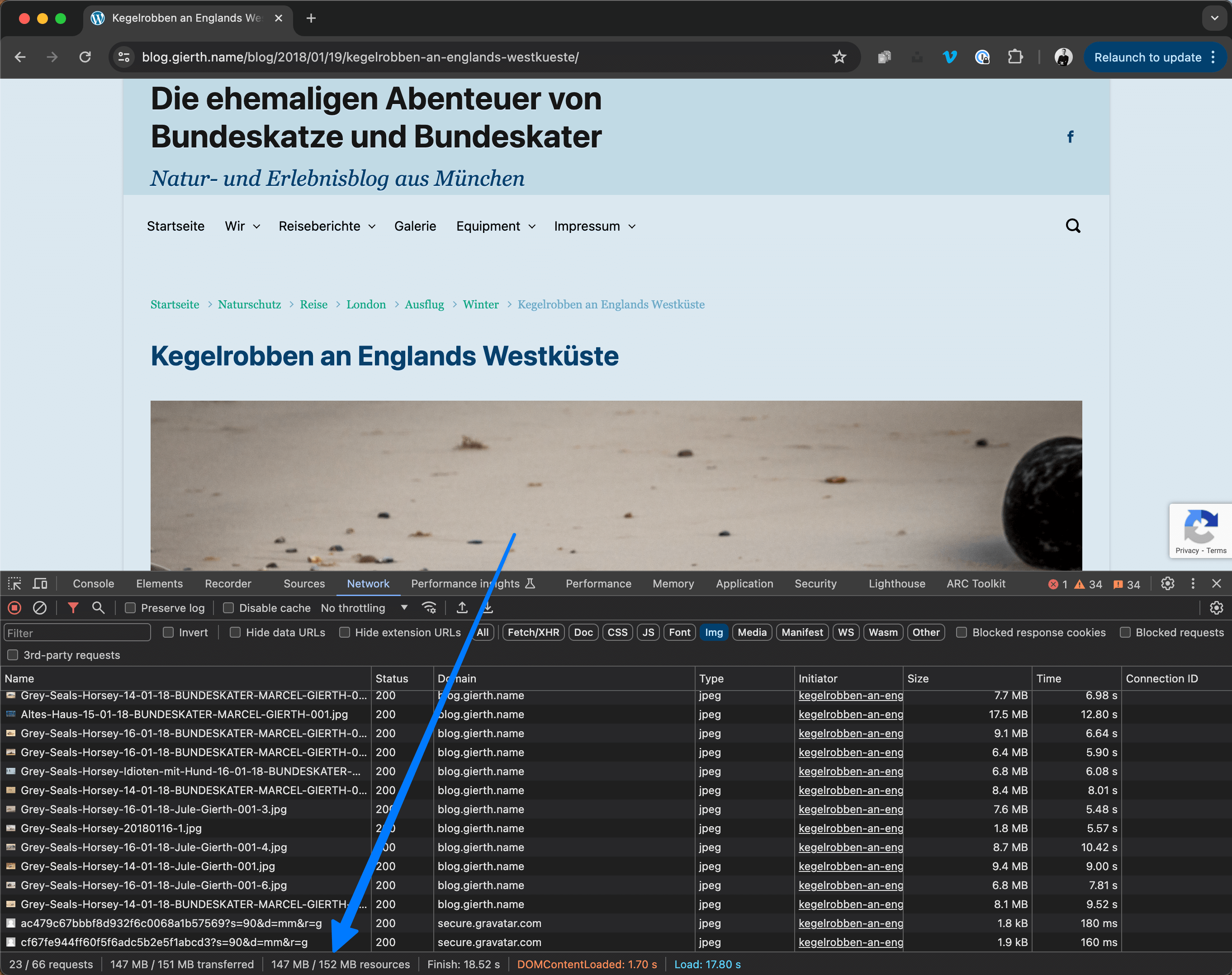This screenshot has width=1232, height=975.
Task: Switch to the Sources tab
Action: point(304,584)
